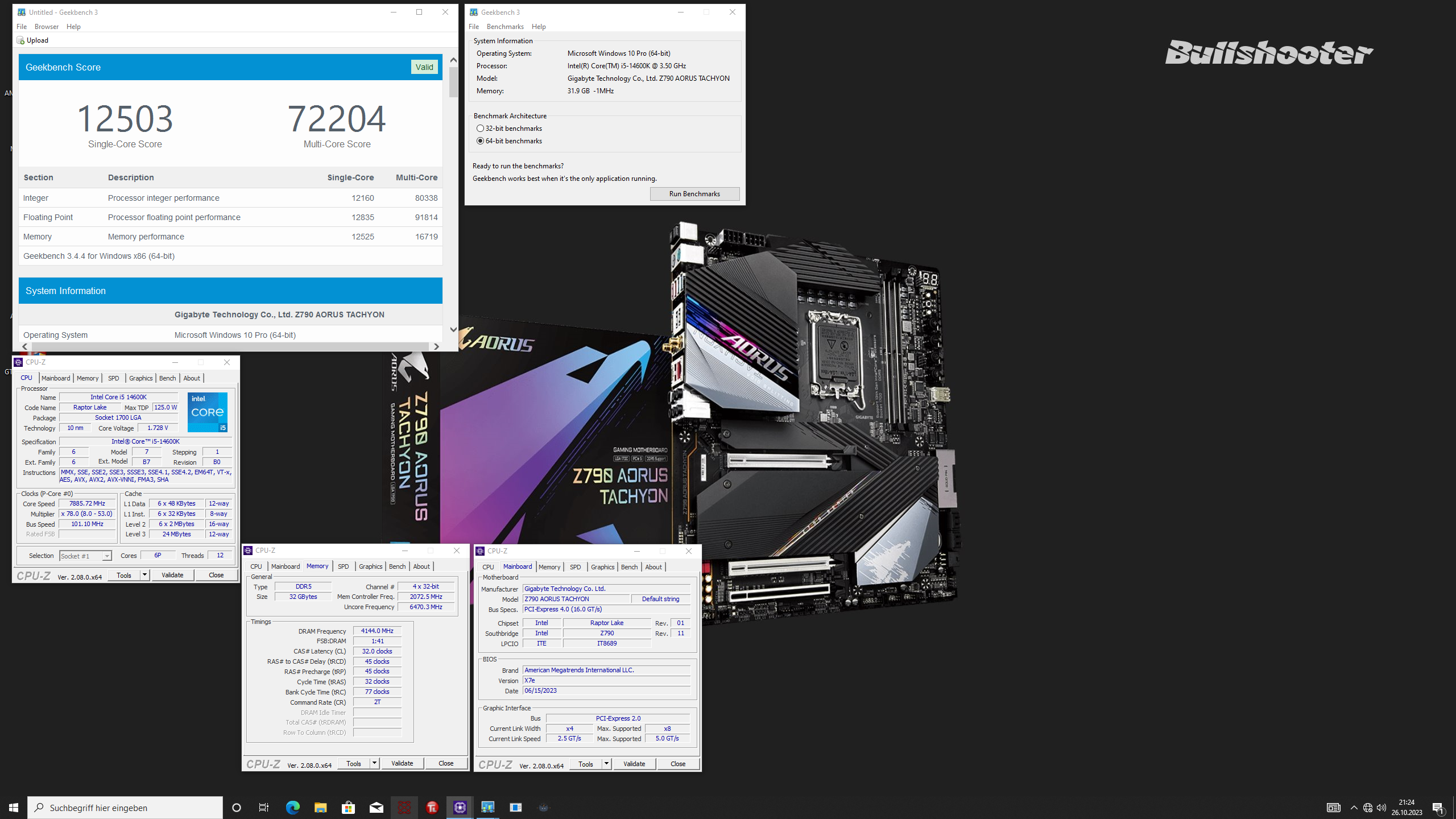Click the red TL app icon on taskbar
This screenshot has width=1456, height=819.
(432, 808)
